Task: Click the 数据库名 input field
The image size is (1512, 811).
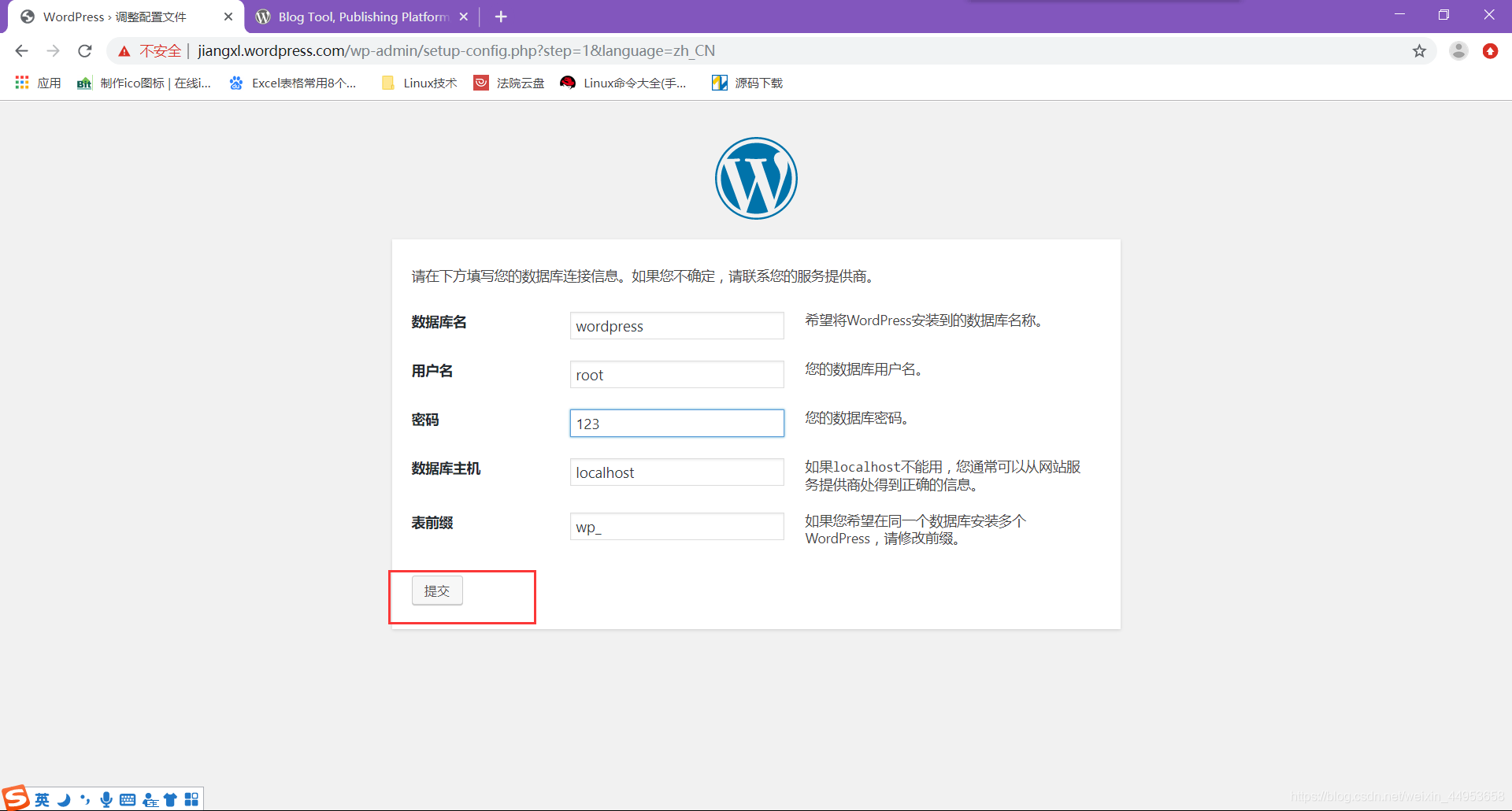Action: click(676, 326)
